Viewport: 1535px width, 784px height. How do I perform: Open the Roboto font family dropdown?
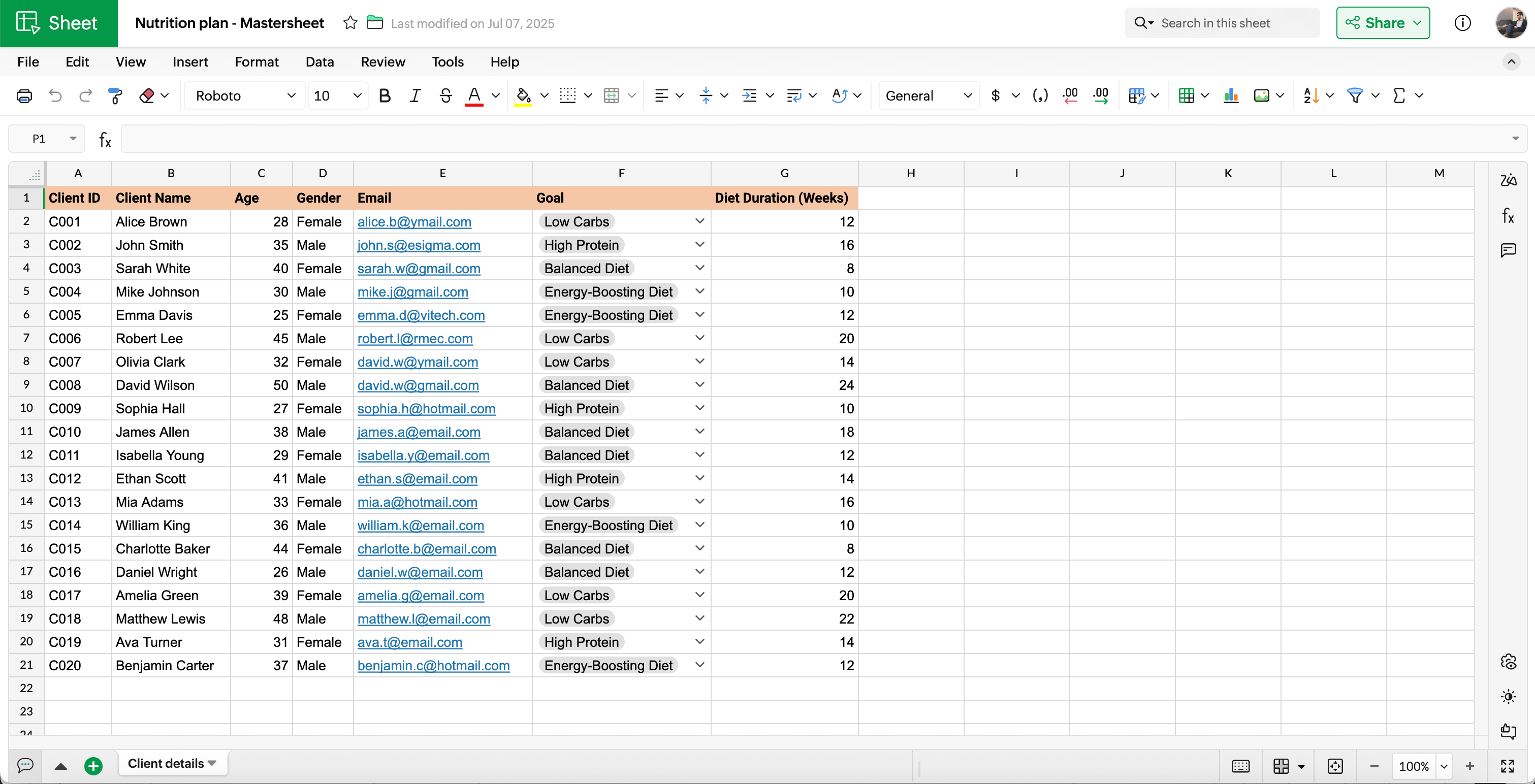point(245,95)
